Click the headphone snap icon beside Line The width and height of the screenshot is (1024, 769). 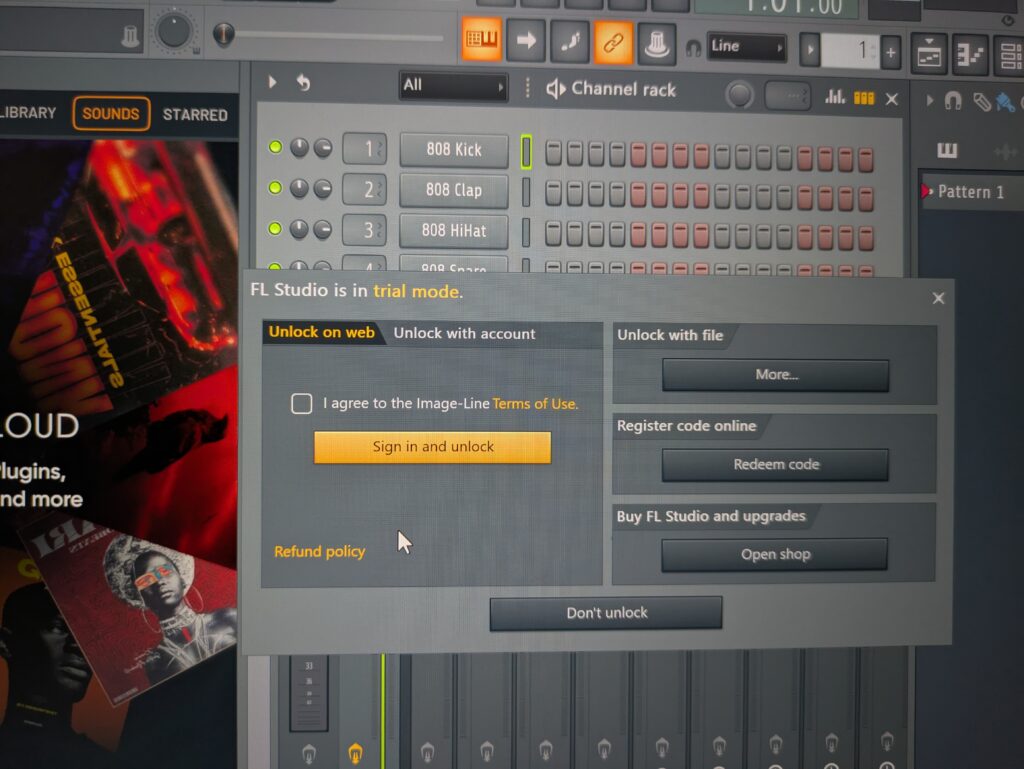coord(693,48)
